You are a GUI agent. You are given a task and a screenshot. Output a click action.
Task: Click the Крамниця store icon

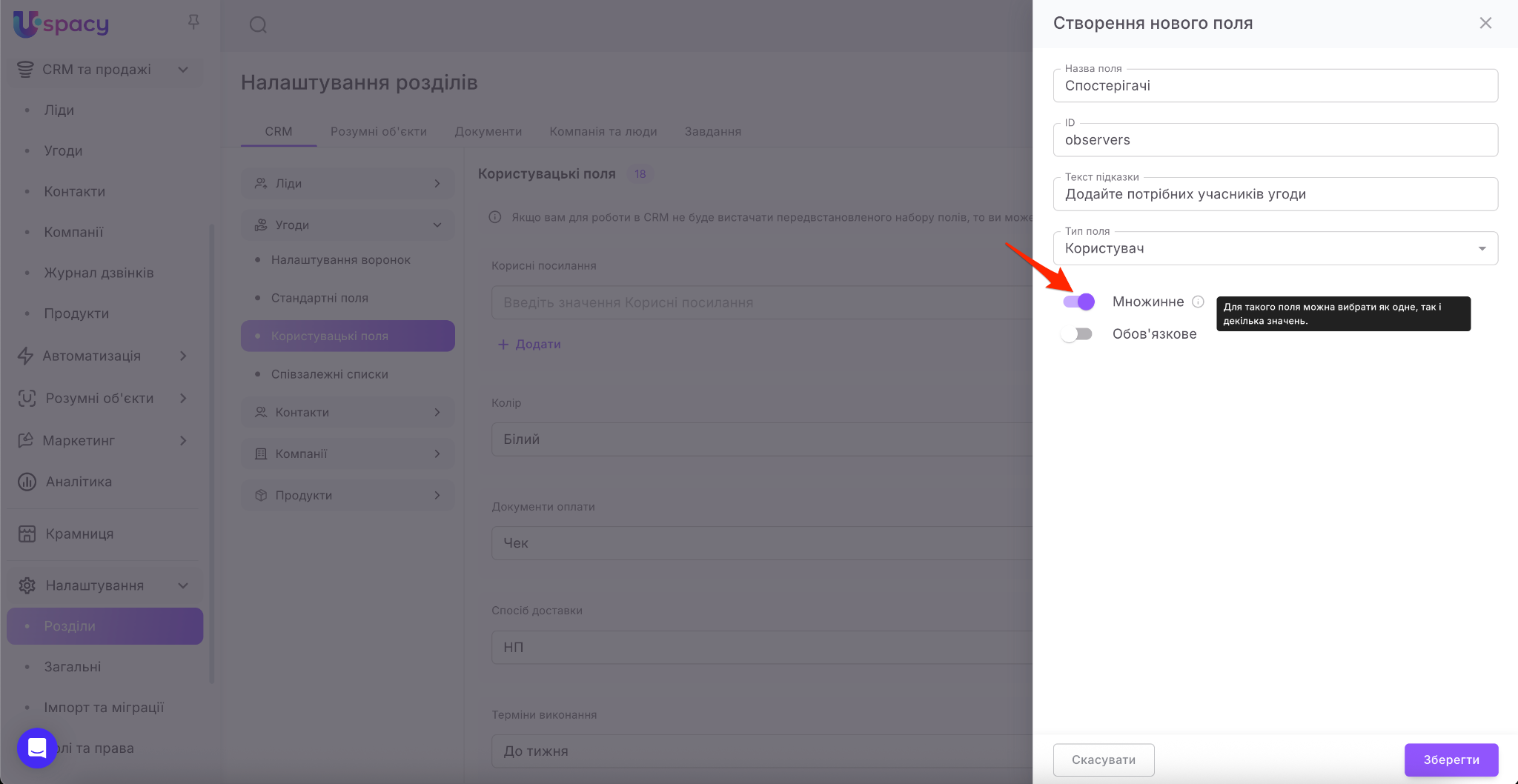pos(27,534)
